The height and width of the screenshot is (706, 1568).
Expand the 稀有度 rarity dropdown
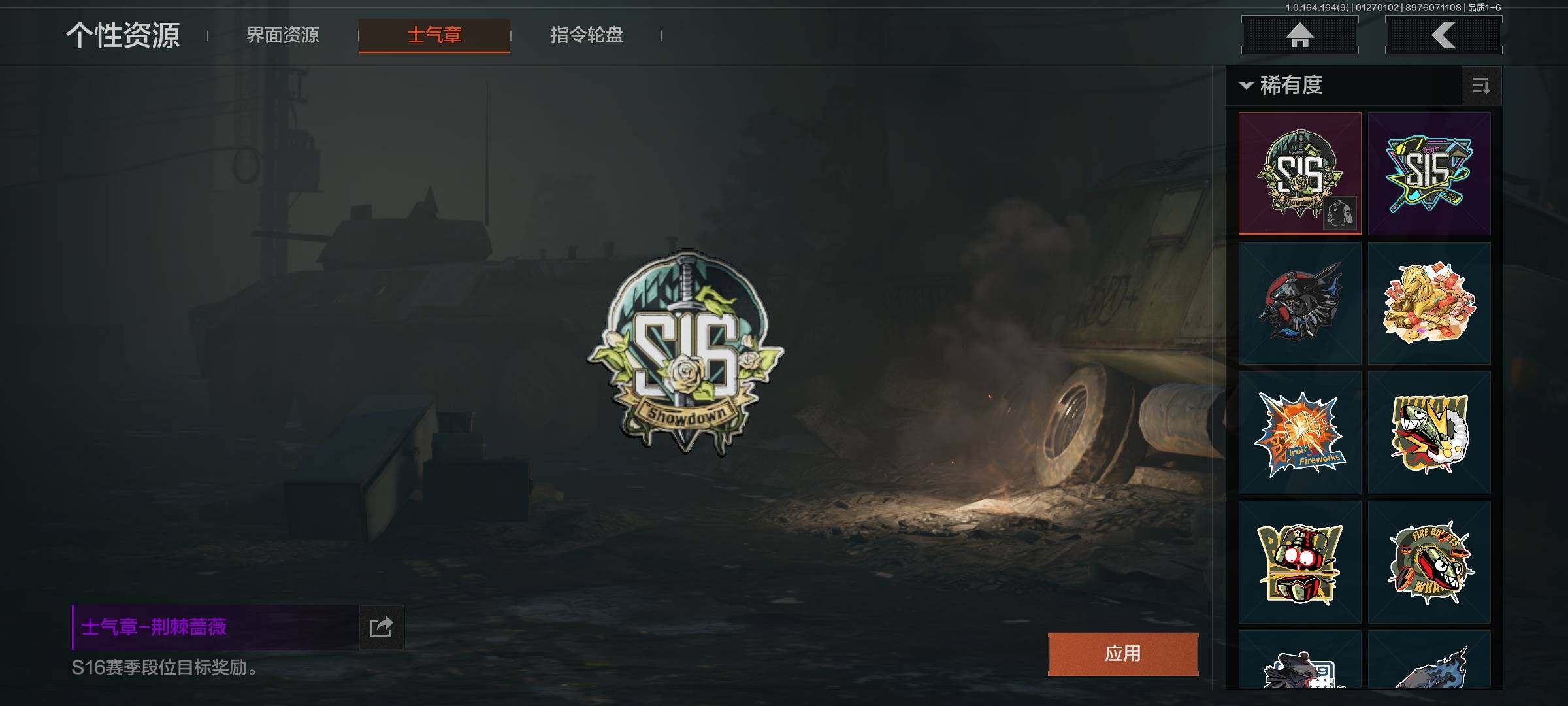point(1281,85)
